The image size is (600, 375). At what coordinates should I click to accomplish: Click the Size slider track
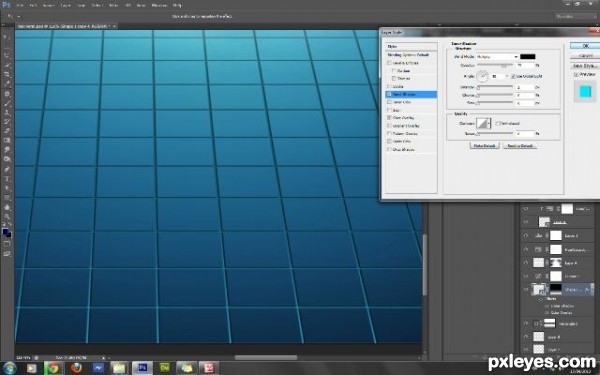tap(495, 103)
